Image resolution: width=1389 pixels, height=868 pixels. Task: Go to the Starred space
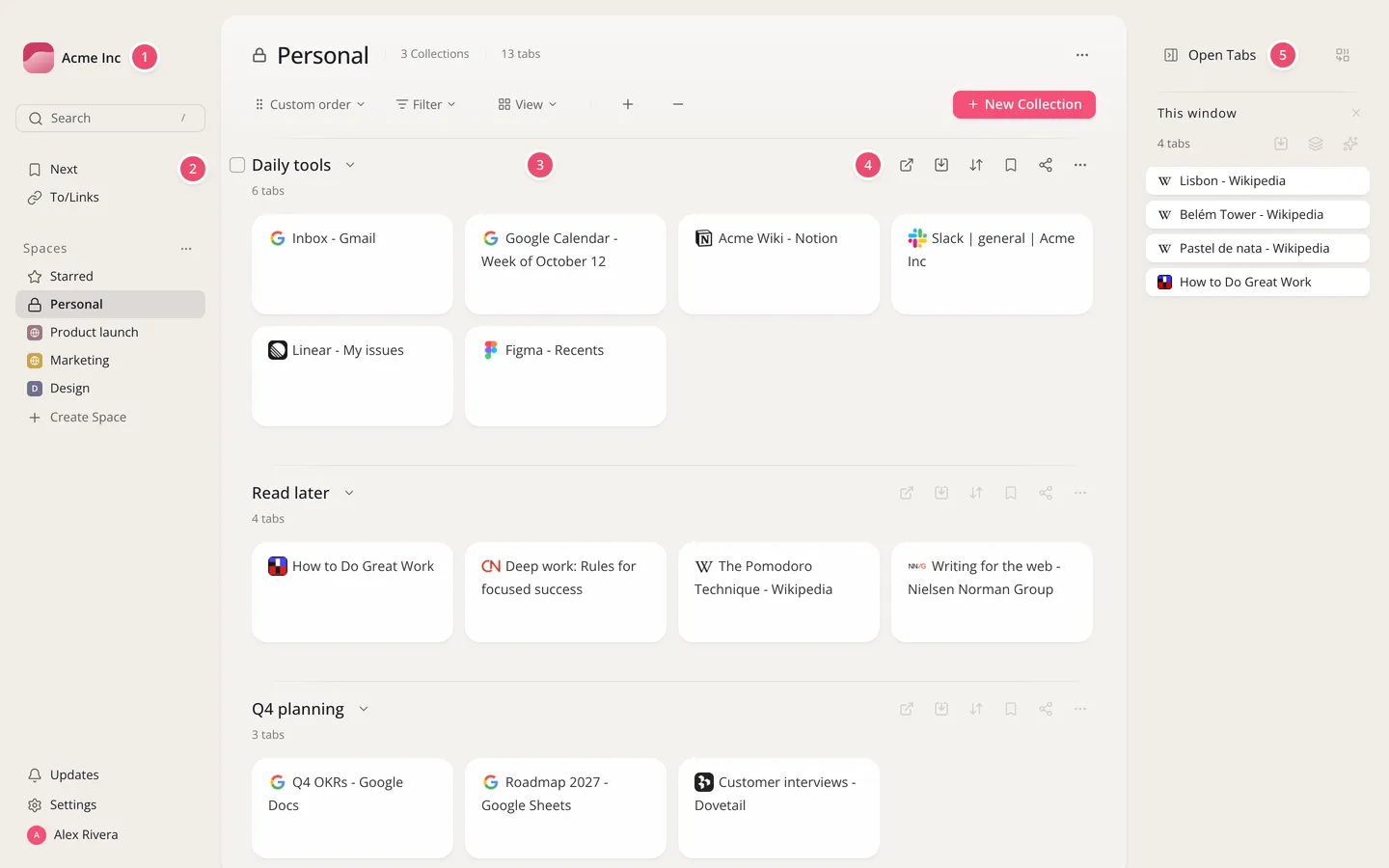point(110,276)
